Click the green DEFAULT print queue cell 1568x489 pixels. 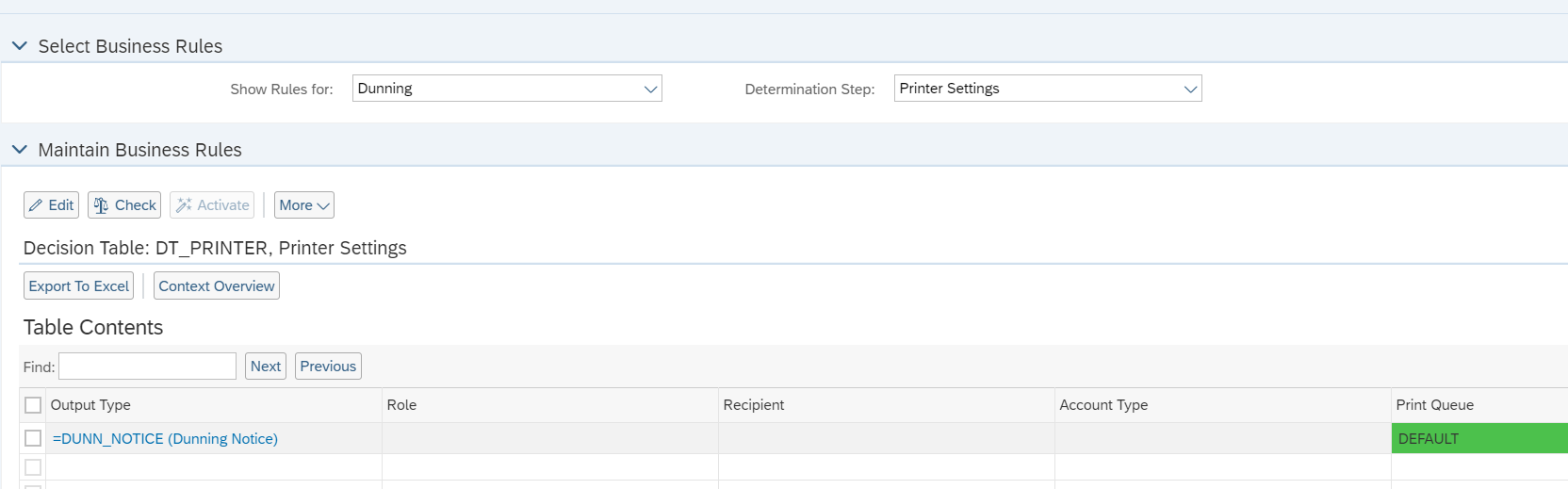(x=1479, y=438)
